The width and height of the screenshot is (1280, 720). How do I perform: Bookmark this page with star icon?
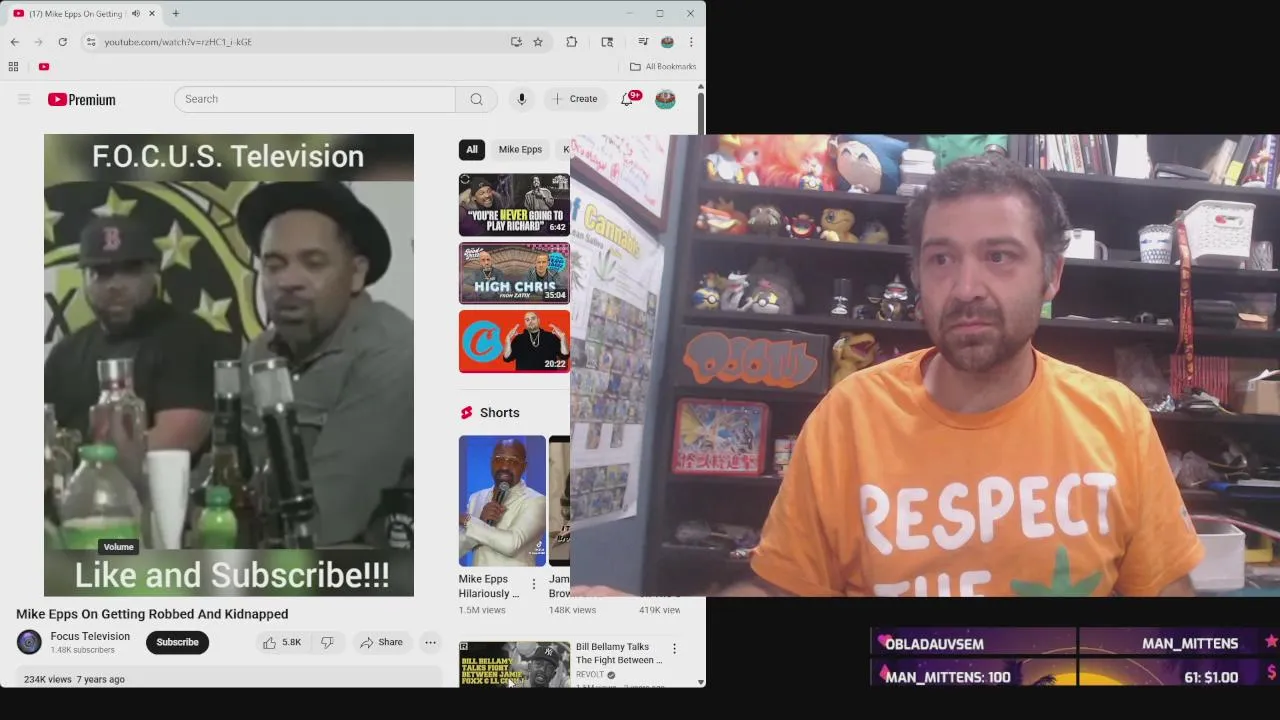pyautogui.click(x=538, y=42)
